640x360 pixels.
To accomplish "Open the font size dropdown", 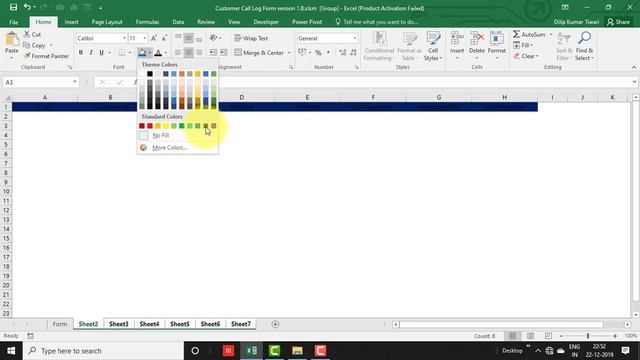I will [x=144, y=38].
